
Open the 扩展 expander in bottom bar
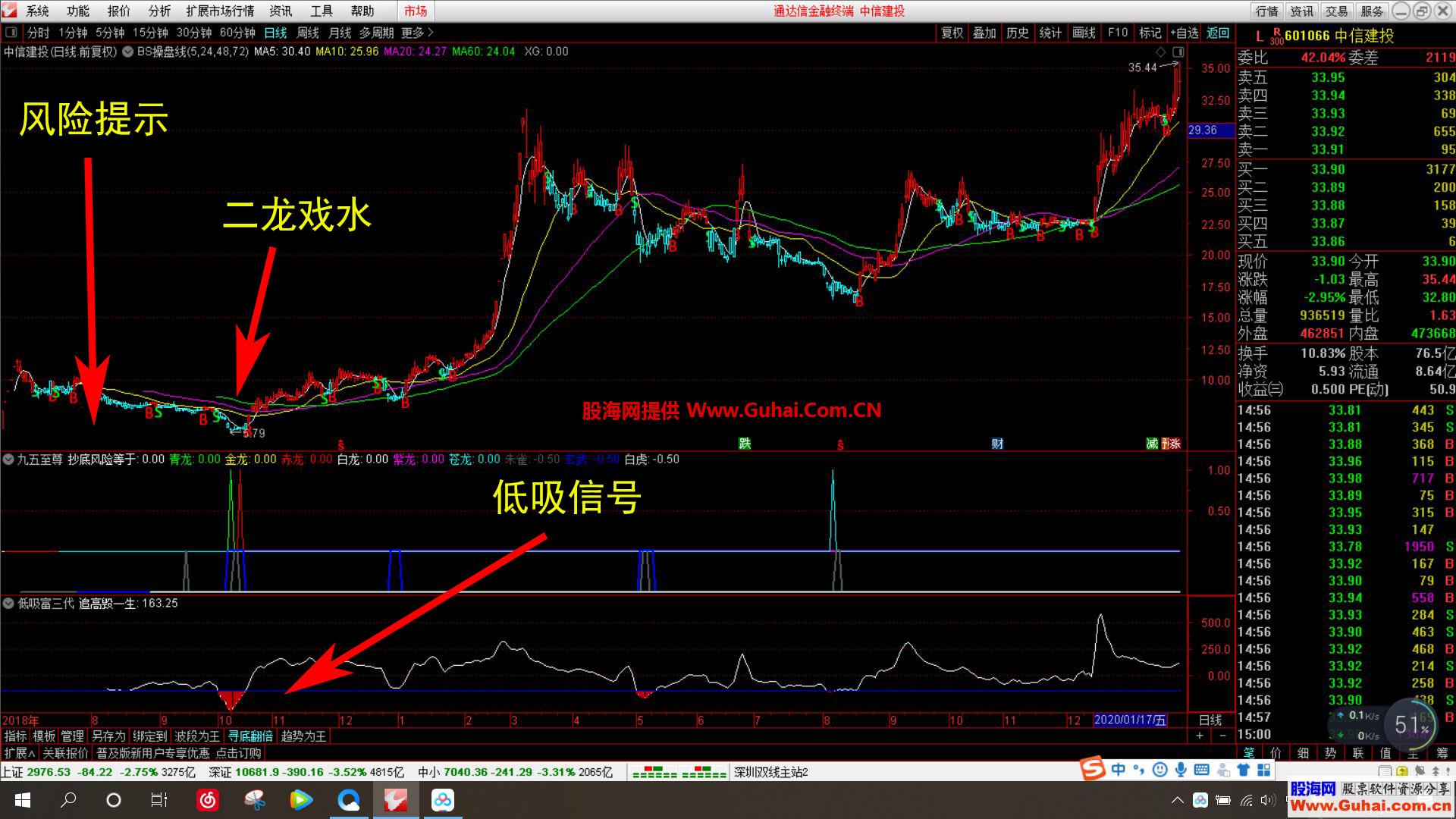pyautogui.click(x=20, y=753)
